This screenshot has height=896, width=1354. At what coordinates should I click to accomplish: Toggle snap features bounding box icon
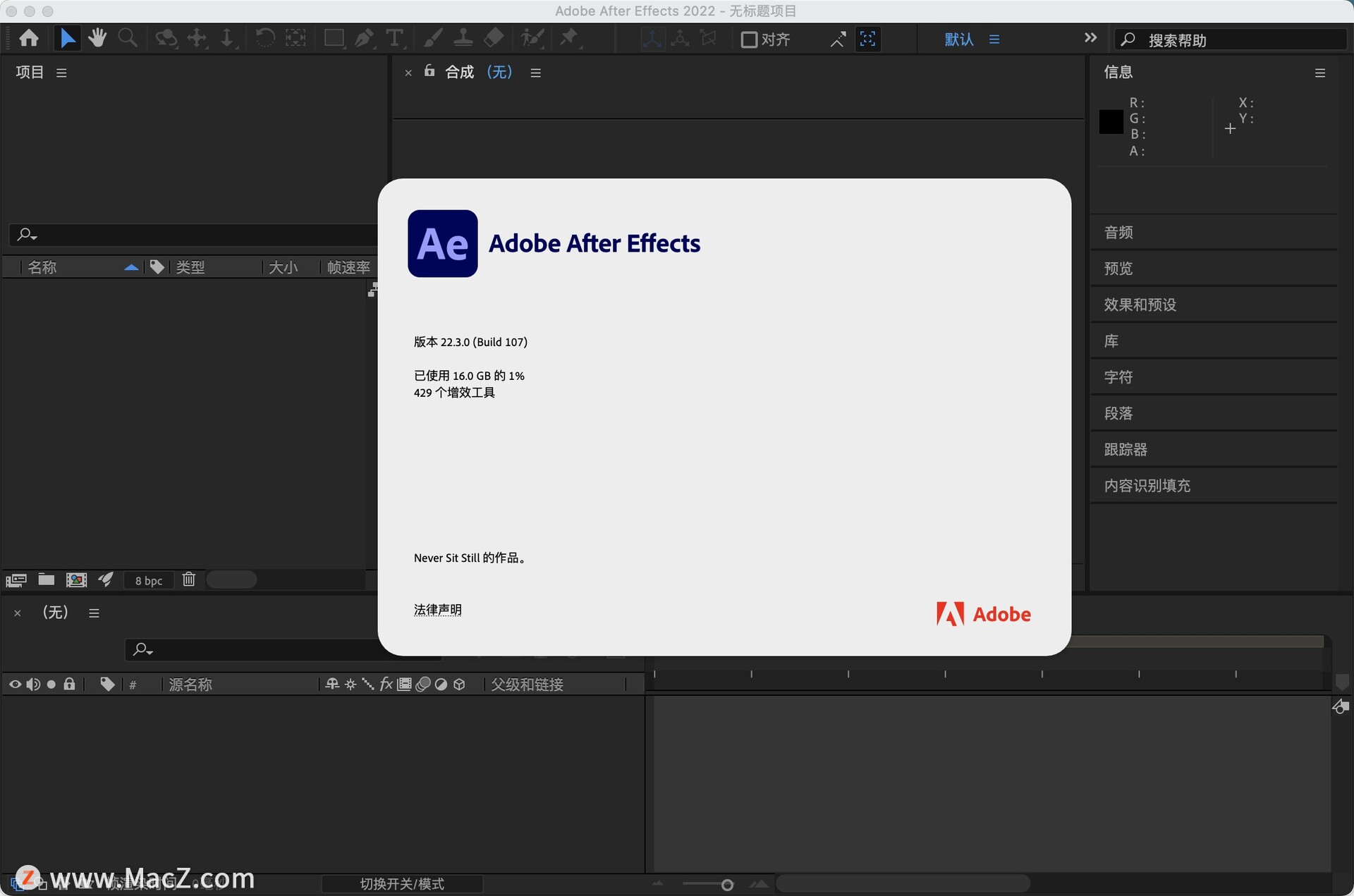pyautogui.click(x=868, y=39)
